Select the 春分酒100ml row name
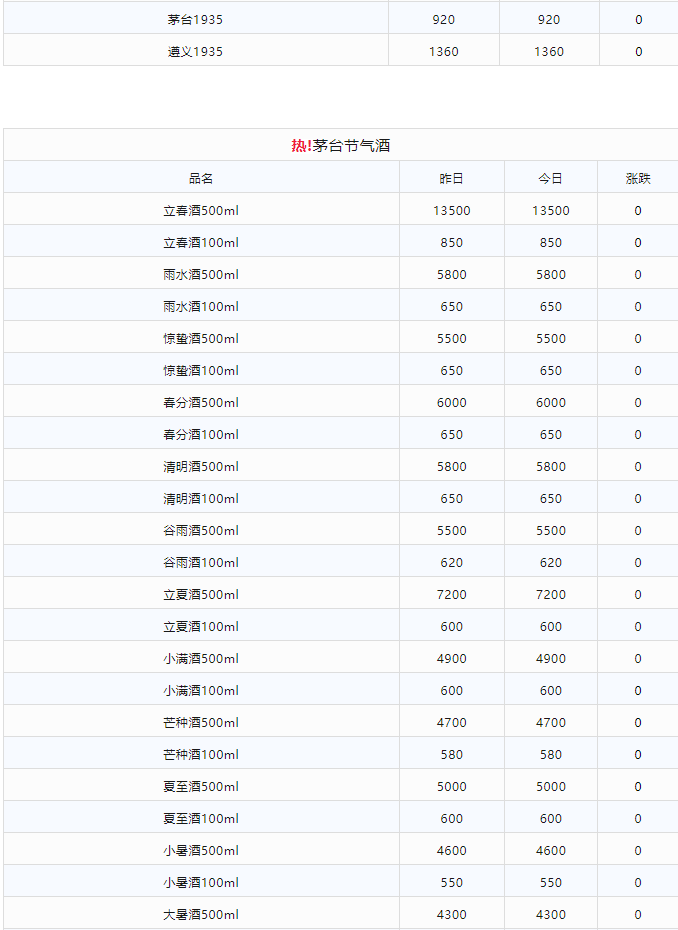This screenshot has height=930, width=678. pyautogui.click(x=201, y=435)
